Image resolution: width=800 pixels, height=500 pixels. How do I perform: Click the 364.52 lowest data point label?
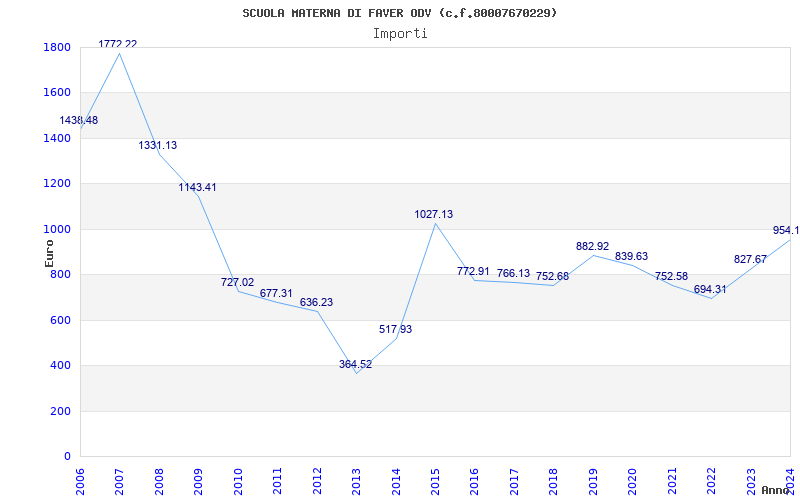pyautogui.click(x=355, y=364)
